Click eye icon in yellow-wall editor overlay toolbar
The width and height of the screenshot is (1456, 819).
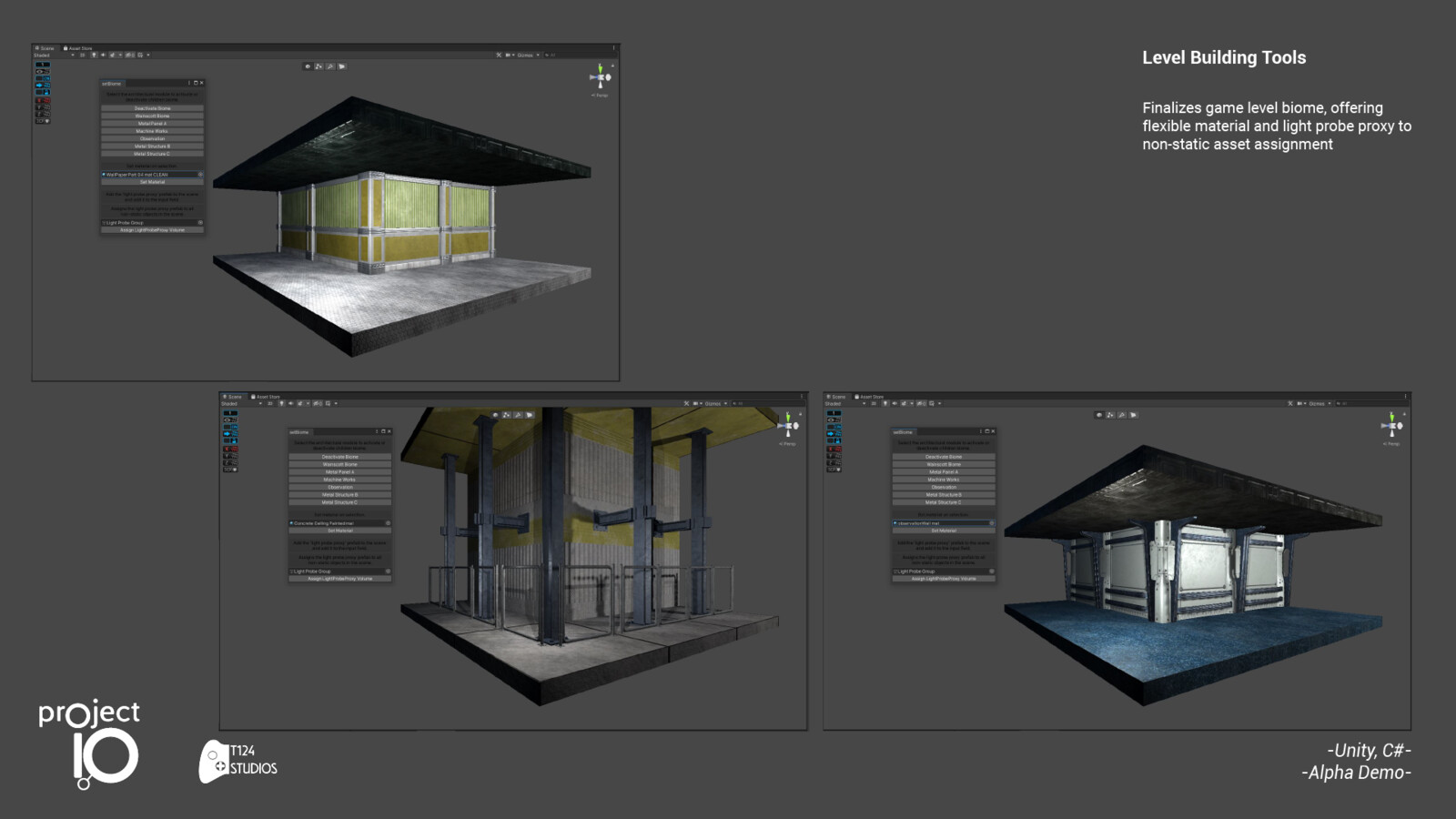click(308, 66)
